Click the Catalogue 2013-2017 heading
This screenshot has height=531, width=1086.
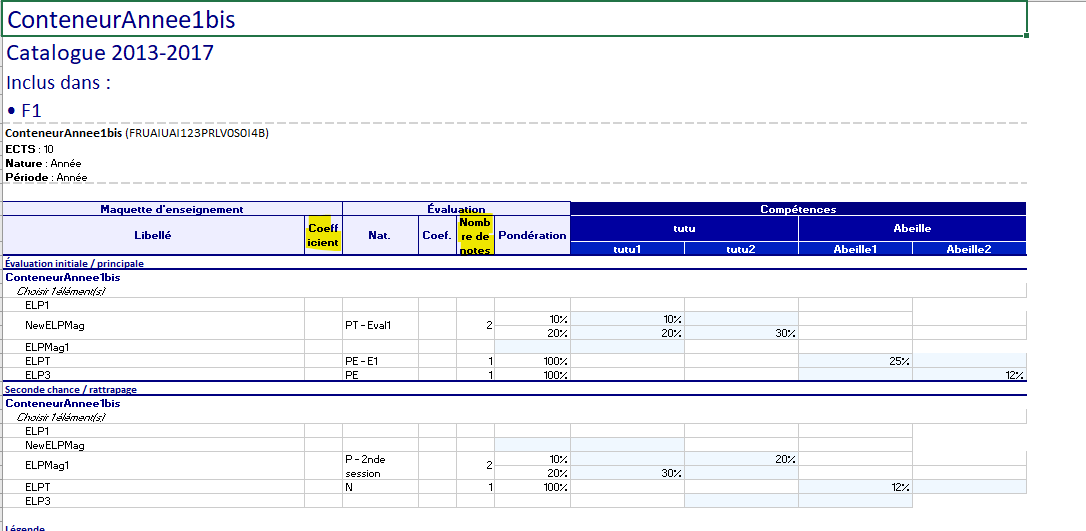[110, 53]
